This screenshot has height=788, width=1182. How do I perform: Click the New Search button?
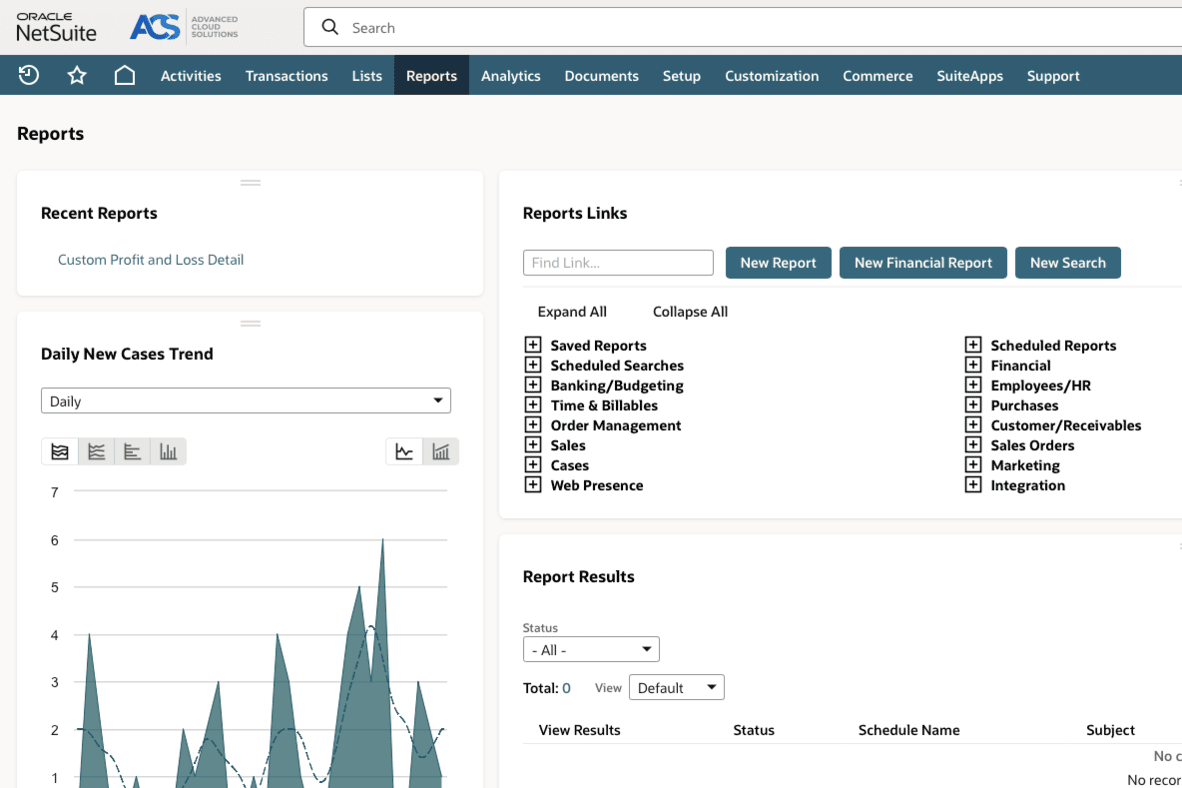1067,262
